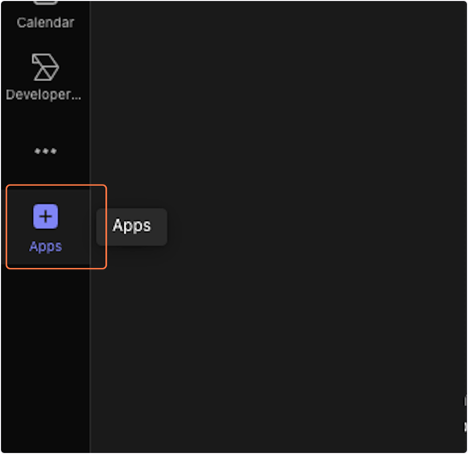Screen dimensions: 468x454
Task: Open the Developer Portal sidebar app
Action: tap(44, 77)
